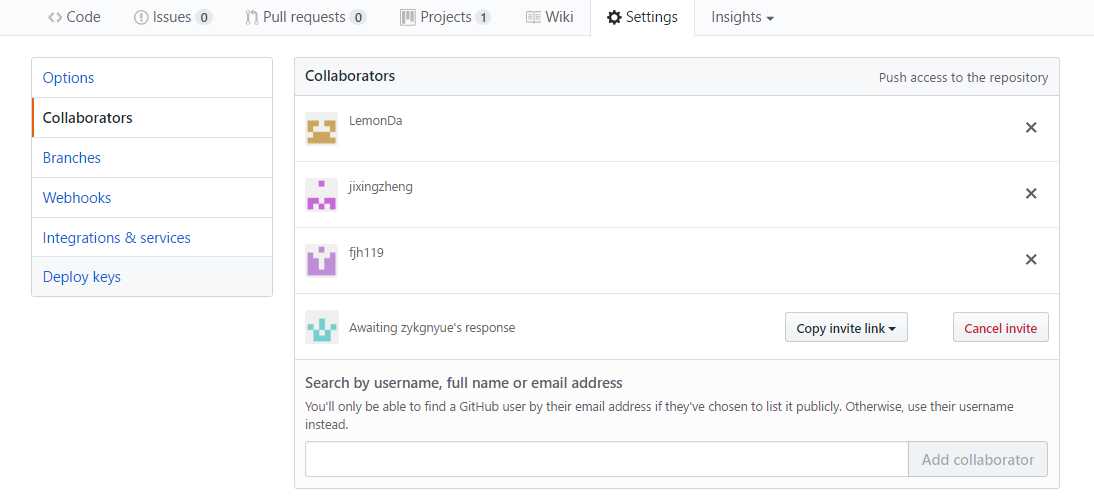The image size is (1094, 497).
Task: Click the Settings gear icon
Action: point(614,17)
